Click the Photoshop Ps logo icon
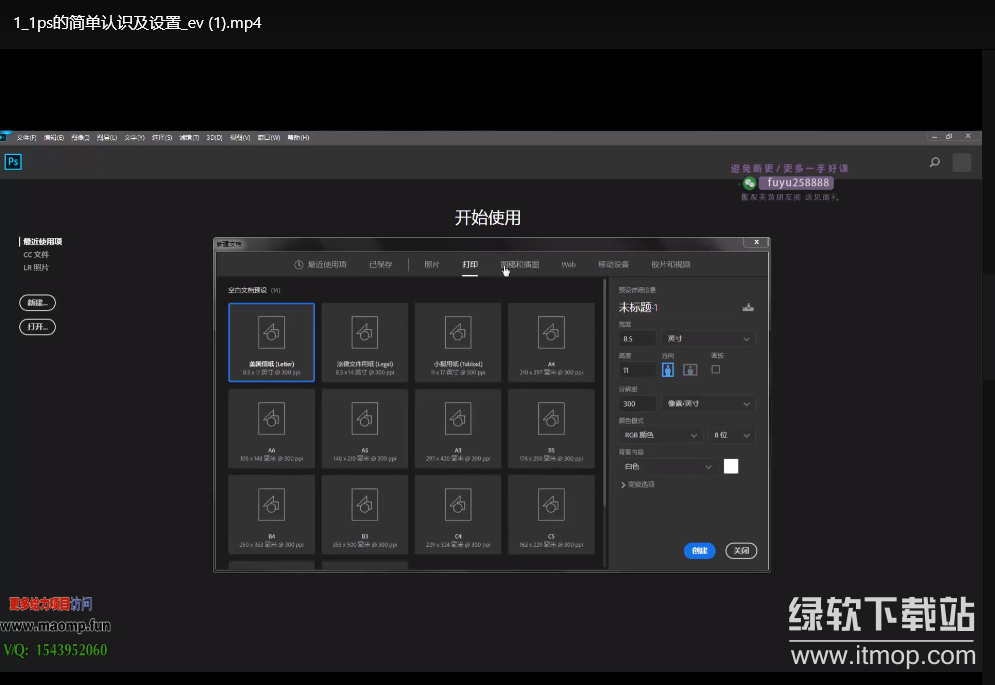This screenshot has height=685, width=995. coord(13,162)
